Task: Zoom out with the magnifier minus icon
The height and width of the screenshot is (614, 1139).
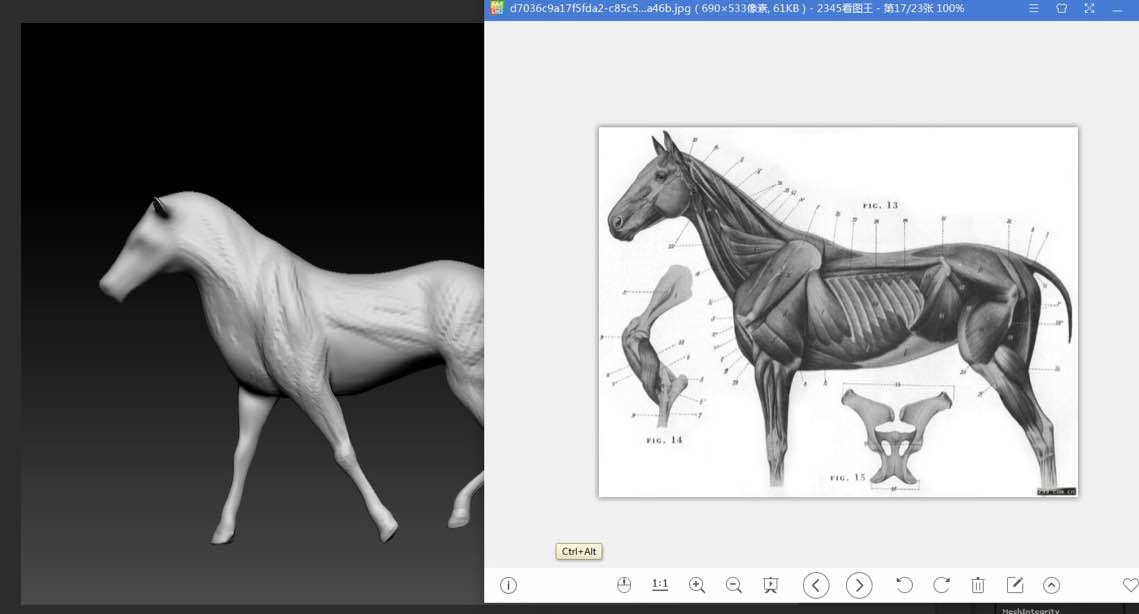Action: 734,586
